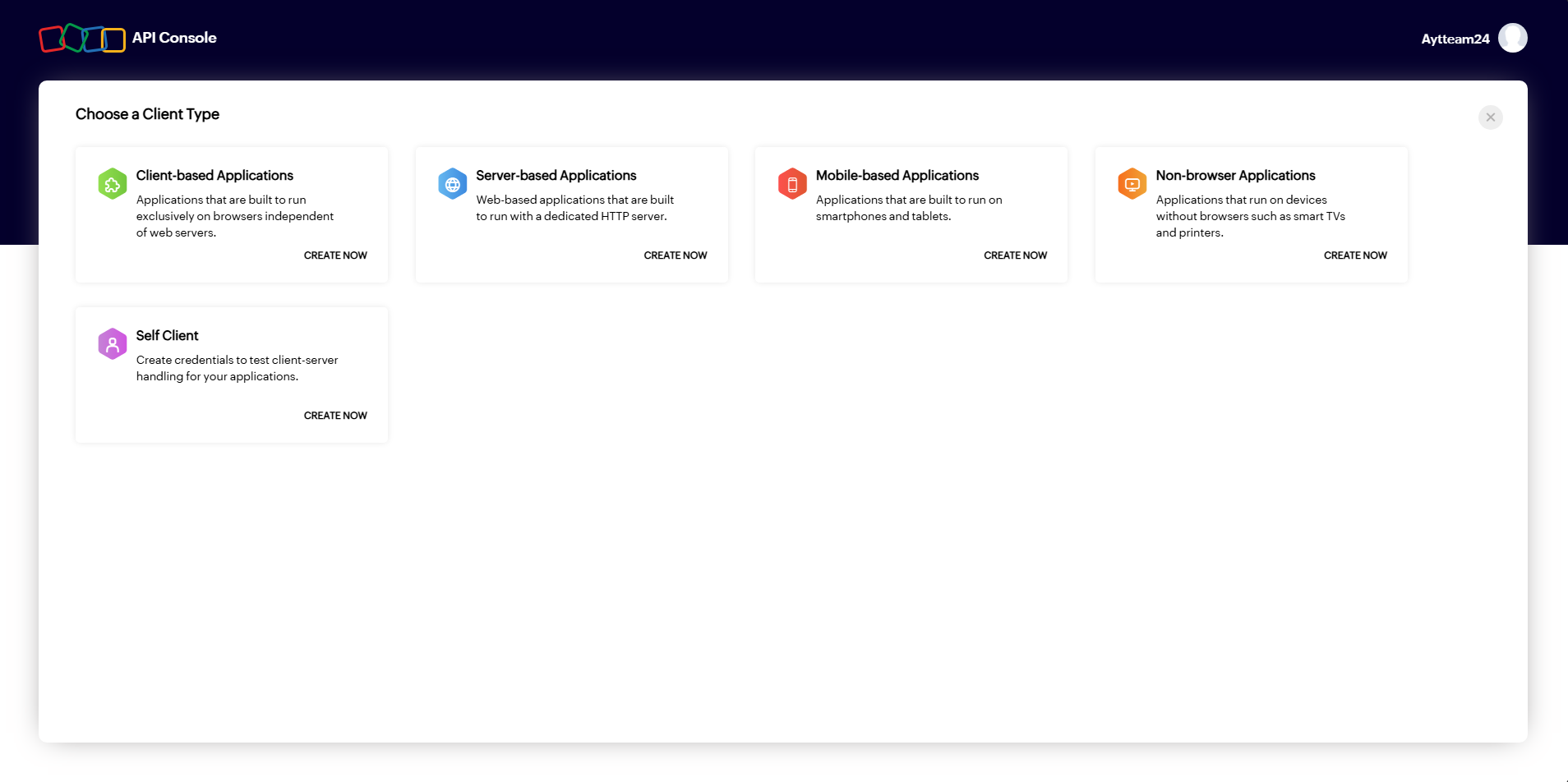Close the Choose a Client Type panel
Viewport: 1568px width, 782px height.
coord(1490,117)
